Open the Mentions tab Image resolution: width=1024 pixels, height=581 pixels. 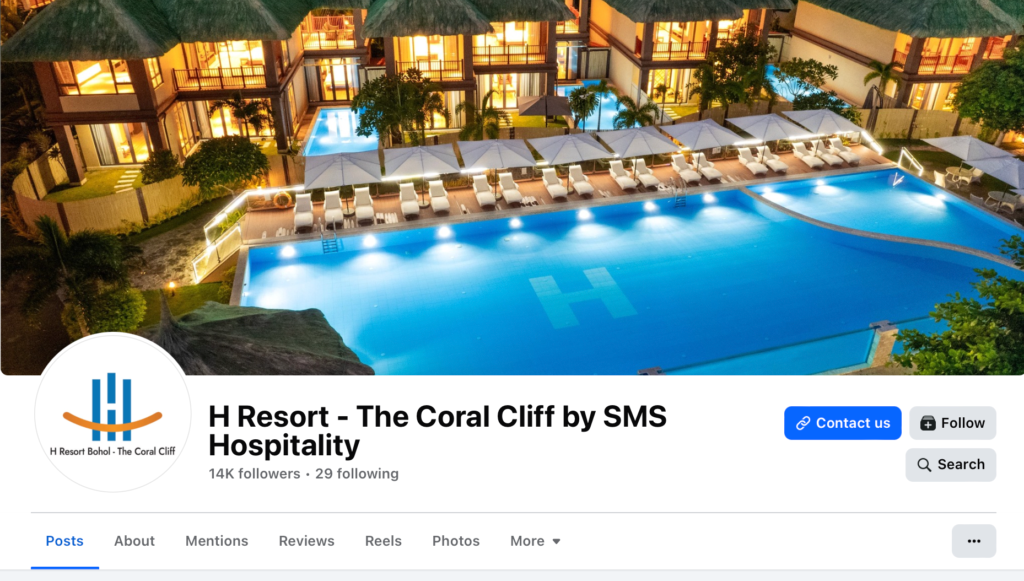pos(217,541)
